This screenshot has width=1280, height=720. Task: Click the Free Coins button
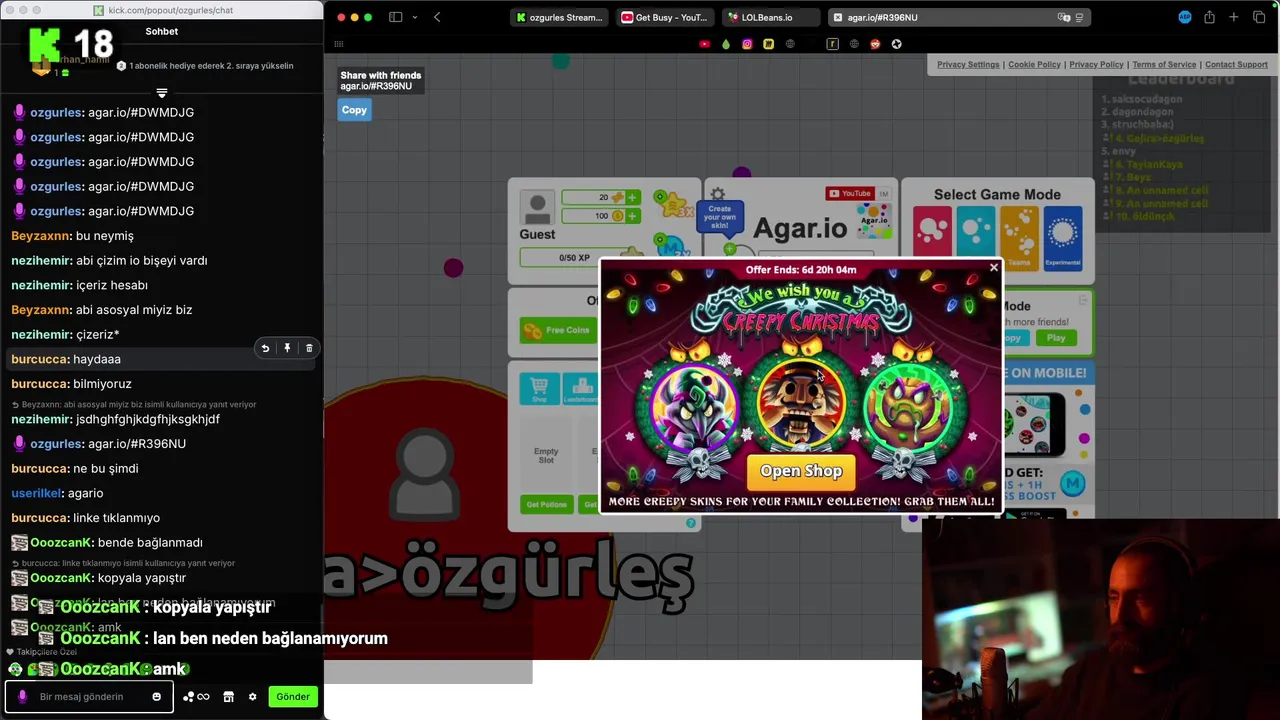pos(559,330)
